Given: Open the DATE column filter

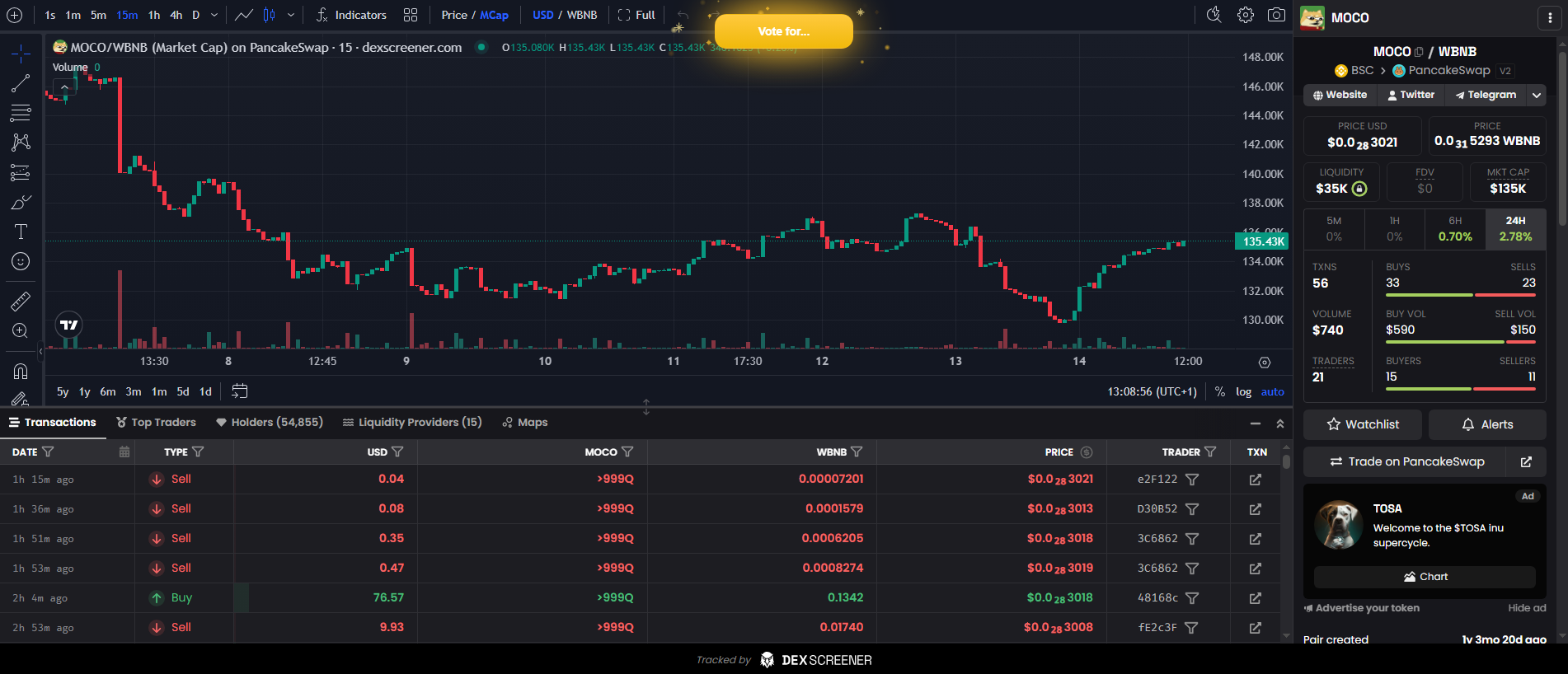Looking at the screenshot, I should tap(48, 452).
